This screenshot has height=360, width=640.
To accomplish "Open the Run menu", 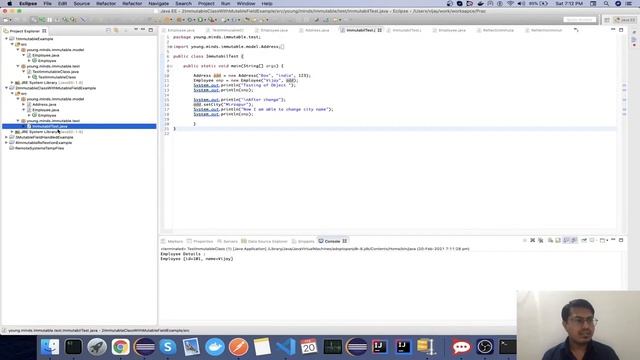I will (x=225, y=3).
